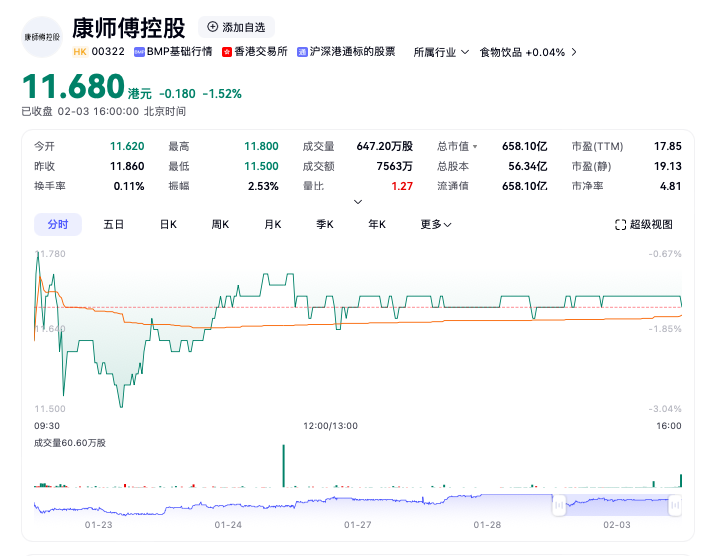Screen dimensions: 703x556
Task: Click the selected range area near 02-03
Action: (617, 505)
